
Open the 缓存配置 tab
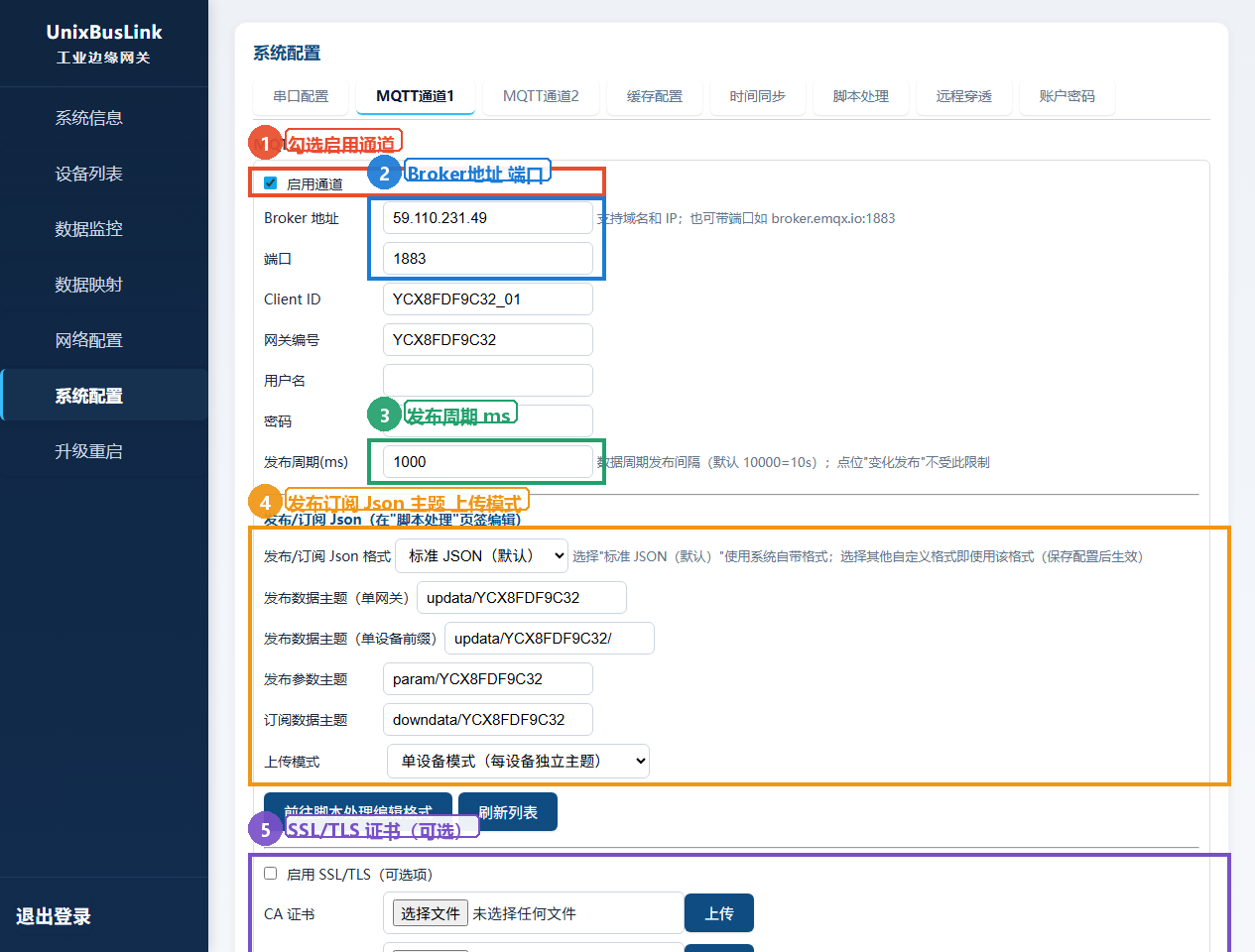[655, 96]
